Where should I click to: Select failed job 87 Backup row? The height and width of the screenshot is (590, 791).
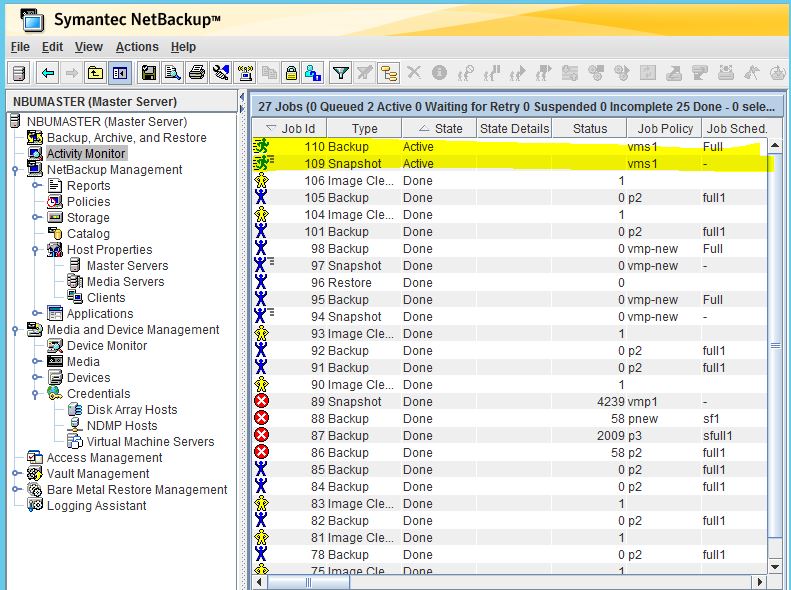click(510, 436)
